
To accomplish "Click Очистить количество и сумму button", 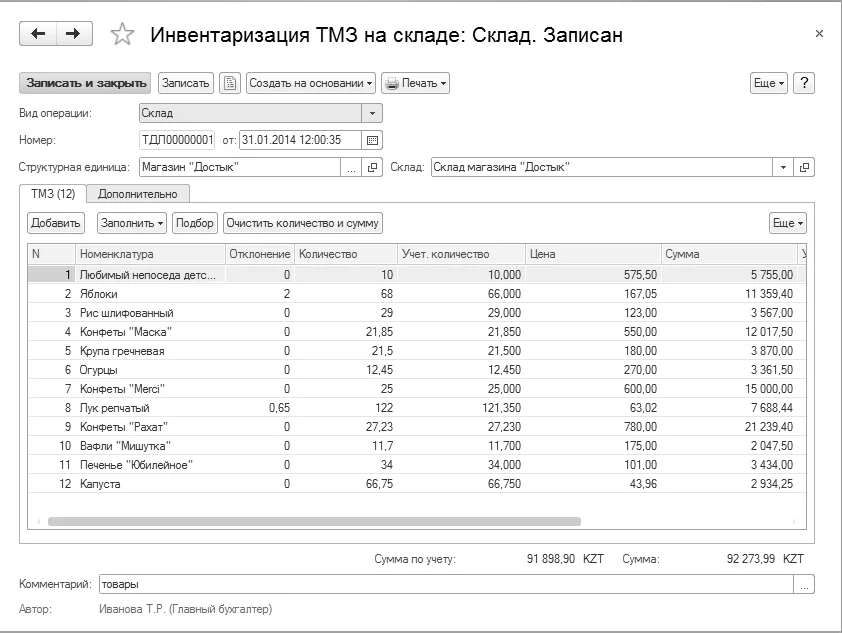I will [x=303, y=223].
